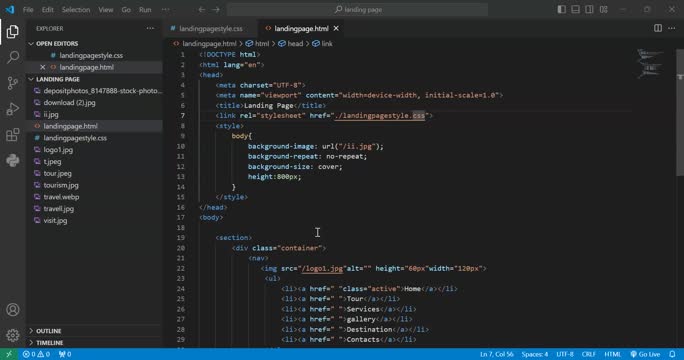684x360 pixels.
Task: Open the Extensions view
Action: (x=13, y=134)
